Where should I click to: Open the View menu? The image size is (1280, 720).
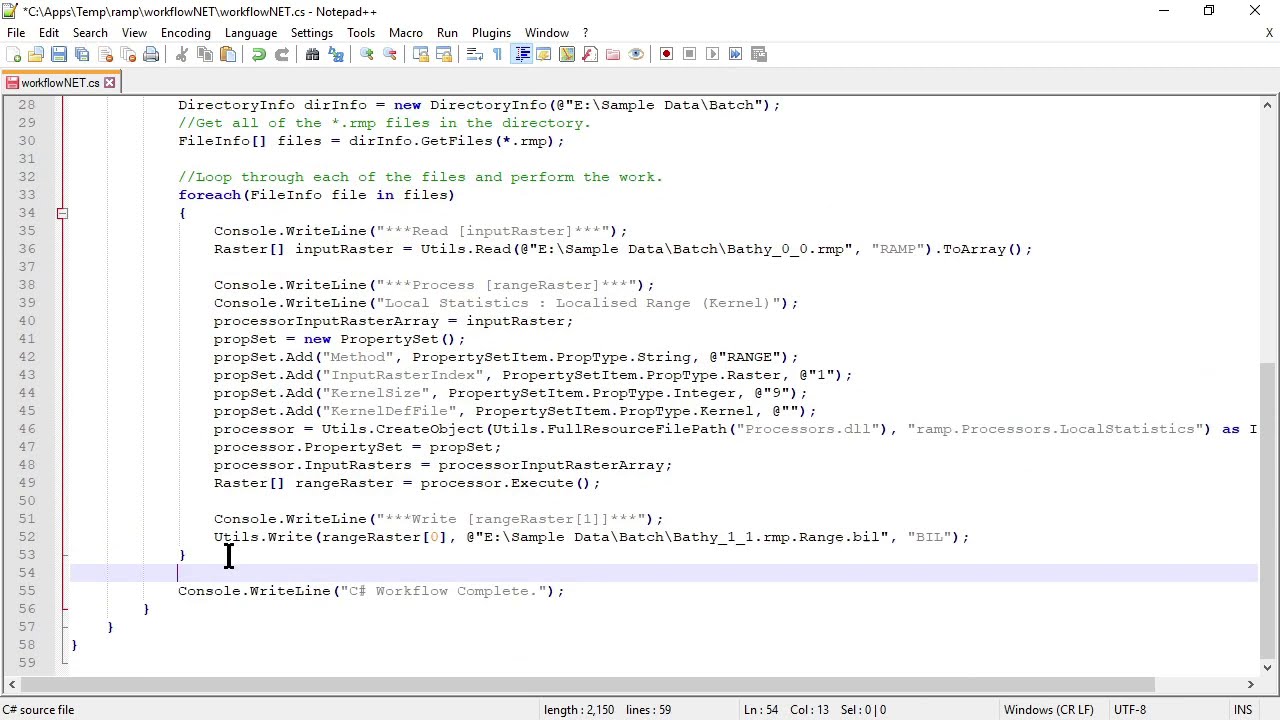tap(134, 33)
